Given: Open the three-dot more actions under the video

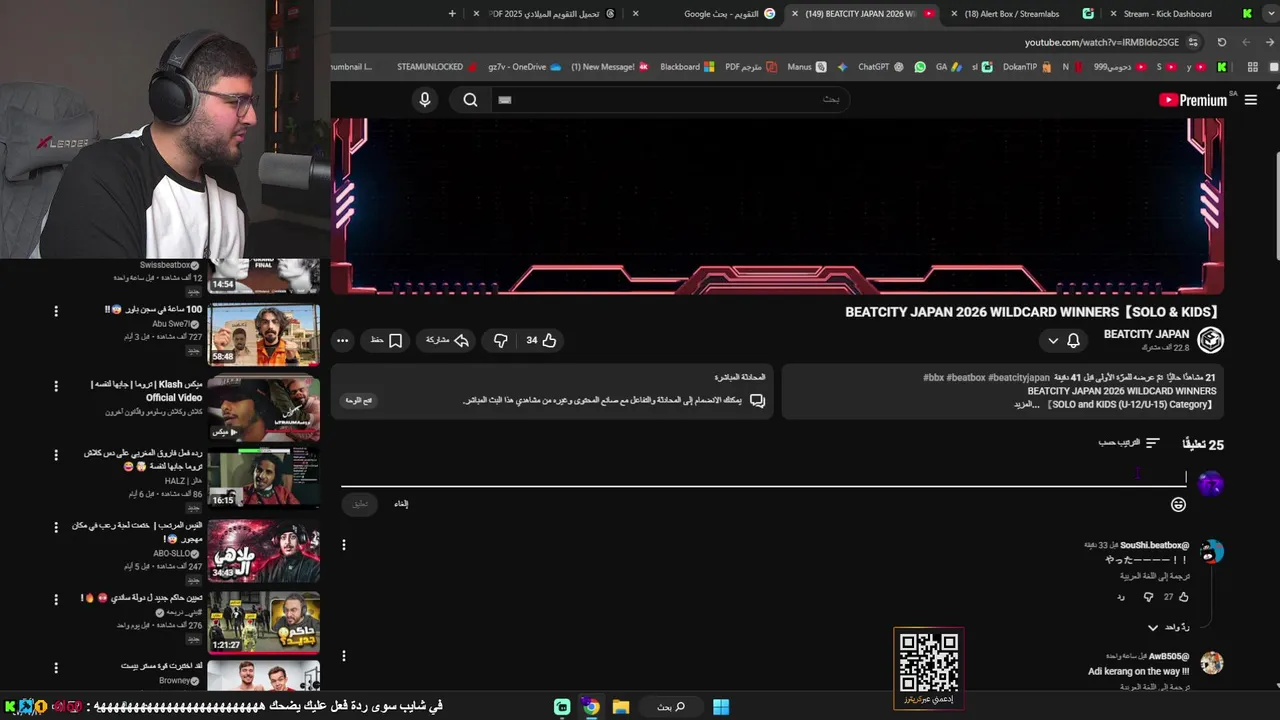Looking at the screenshot, I should tap(342, 340).
